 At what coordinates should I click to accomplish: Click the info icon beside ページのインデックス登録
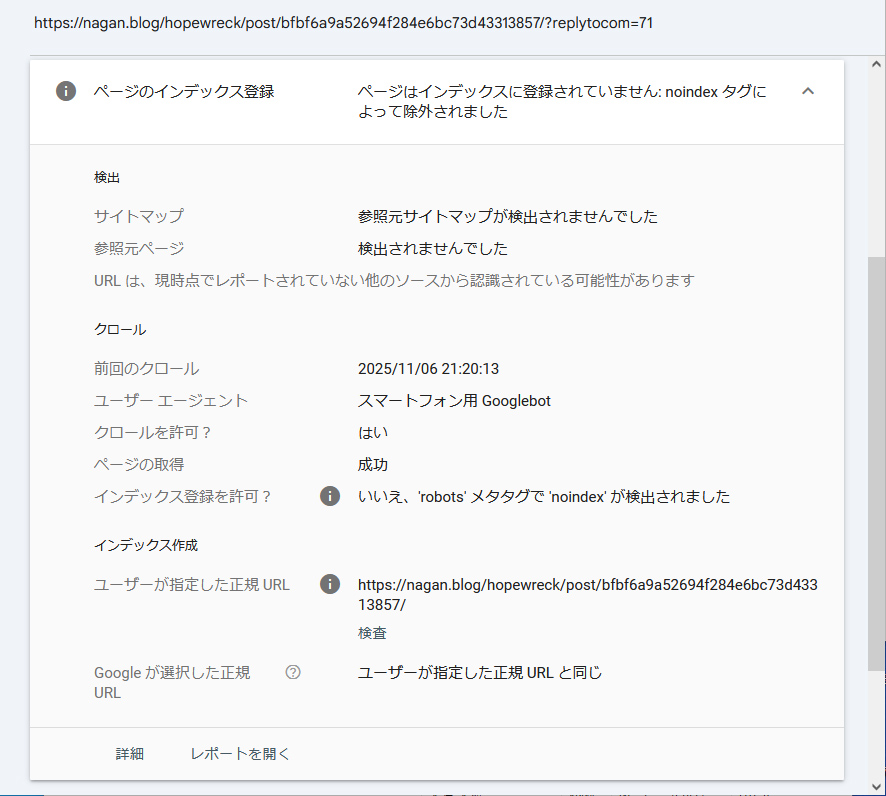pyautogui.click(x=65, y=91)
